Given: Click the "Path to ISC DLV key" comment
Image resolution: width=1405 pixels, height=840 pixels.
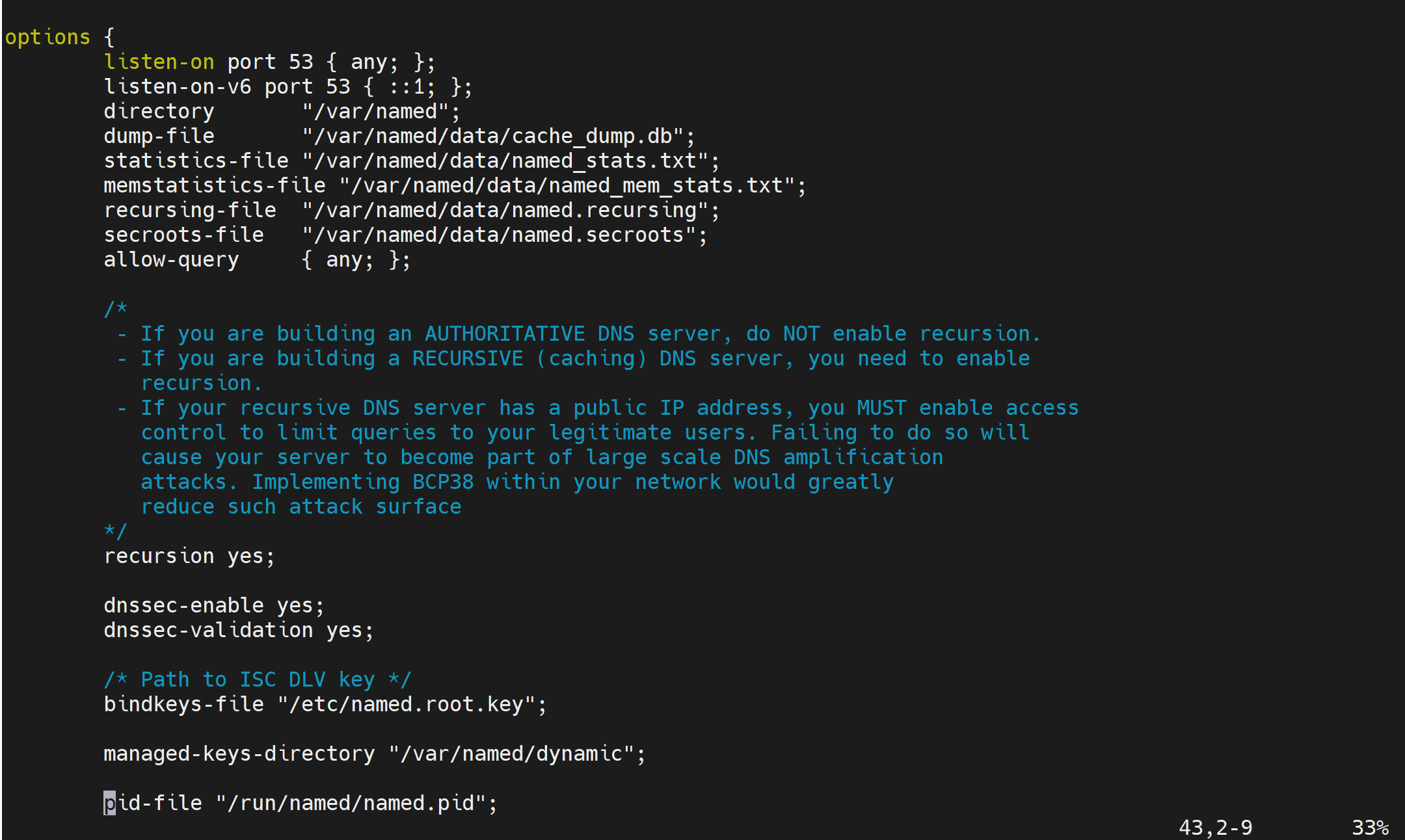Looking at the screenshot, I should coord(258,679).
